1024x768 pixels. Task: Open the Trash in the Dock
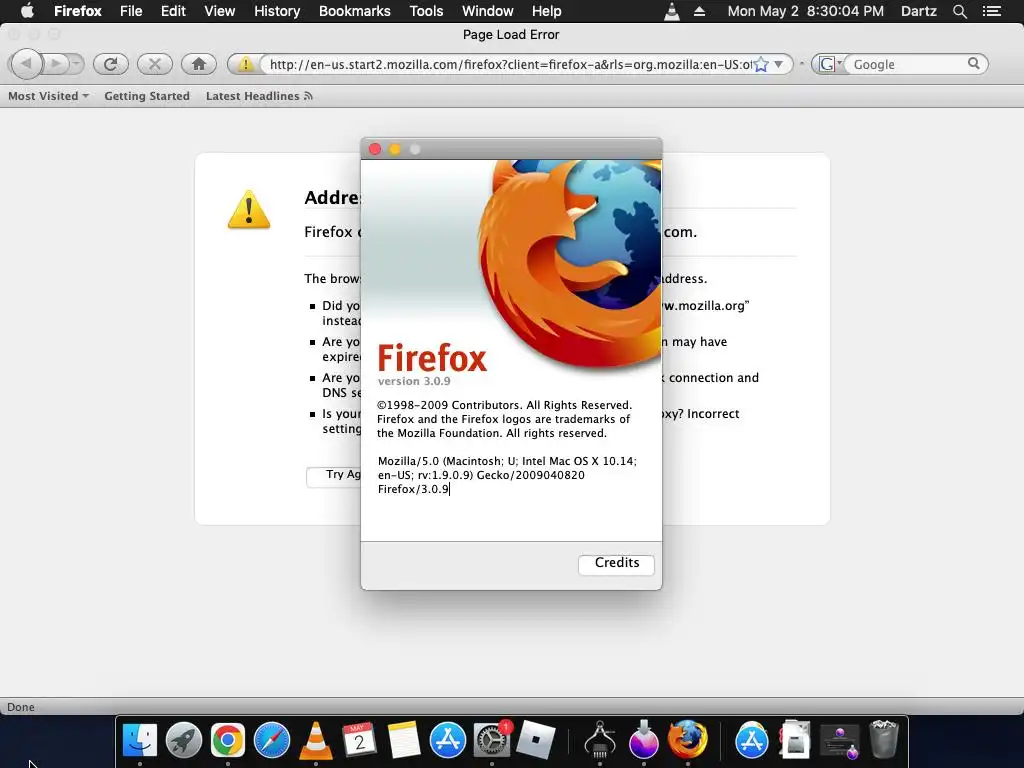click(884, 741)
